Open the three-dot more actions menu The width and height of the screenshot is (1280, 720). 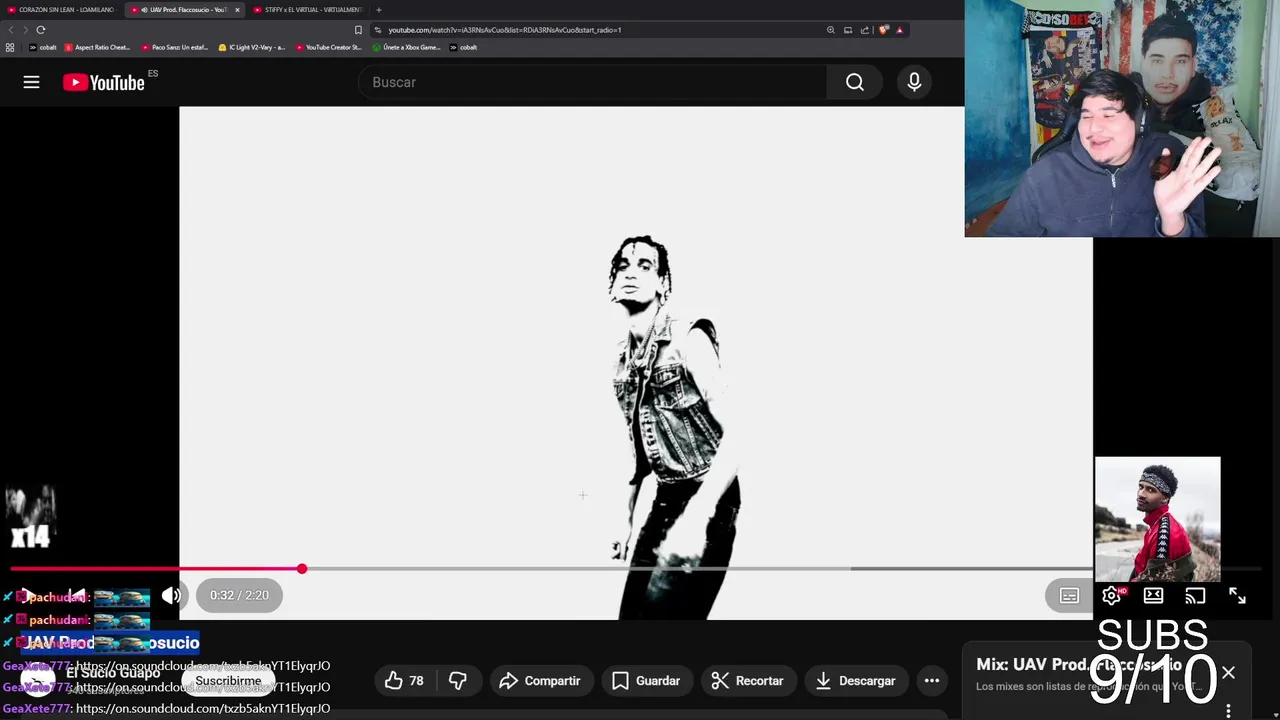click(932, 681)
